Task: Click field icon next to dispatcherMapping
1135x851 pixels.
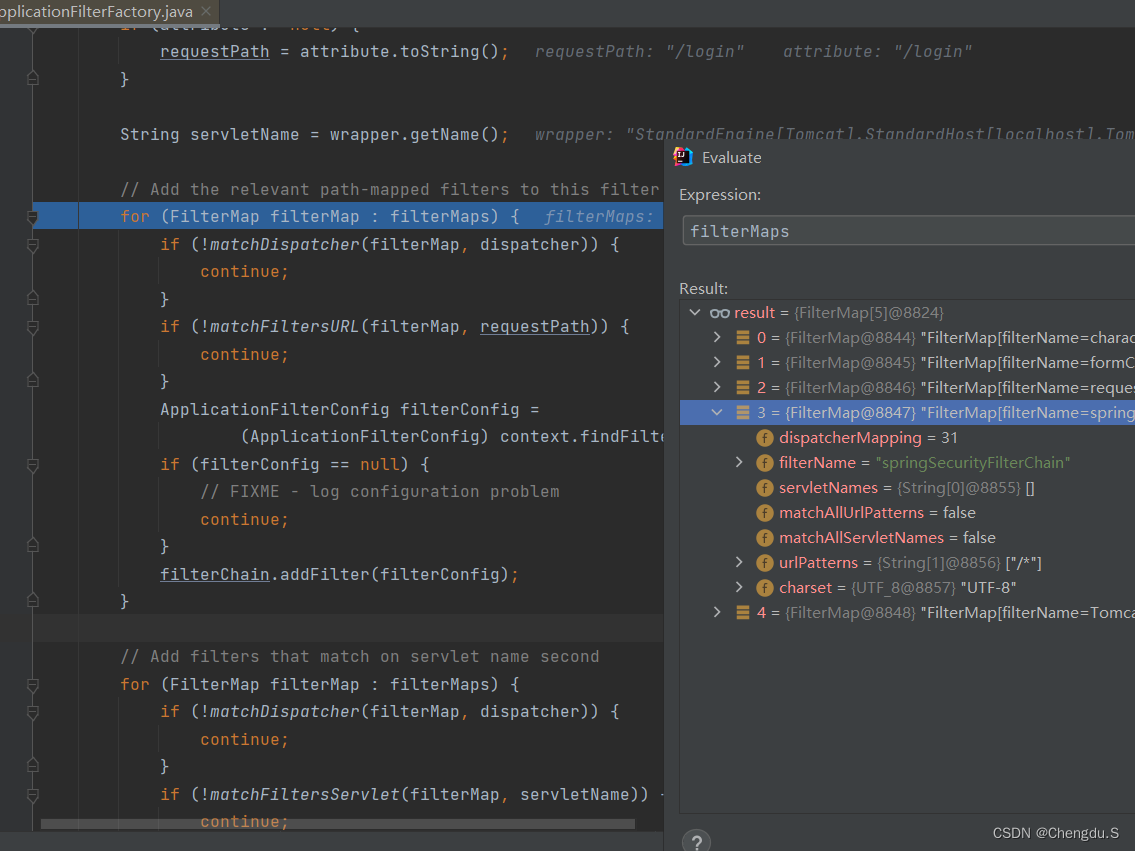Action: coord(765,438)
